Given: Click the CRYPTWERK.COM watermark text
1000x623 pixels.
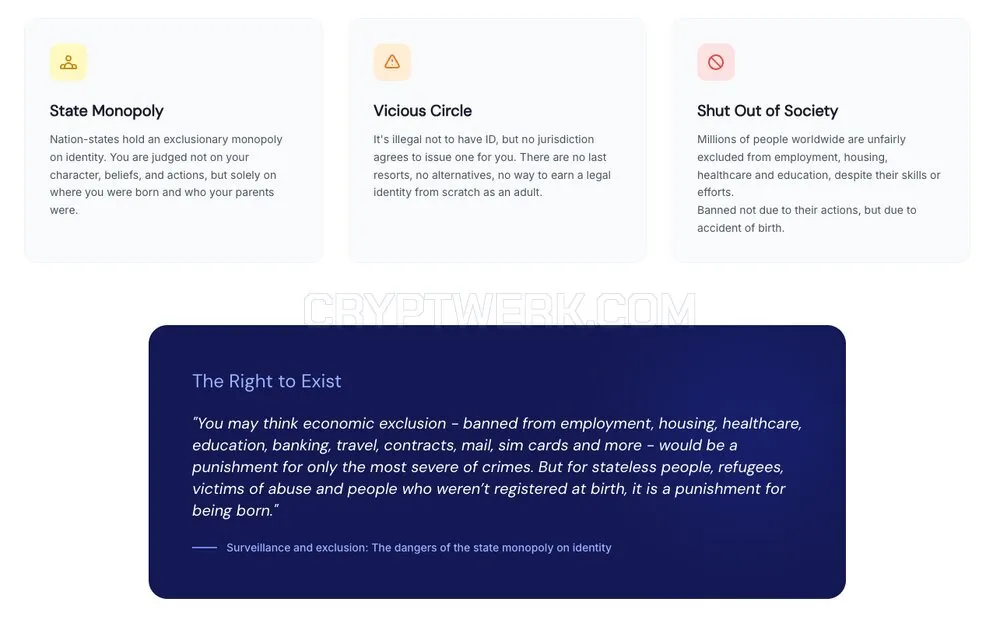Looking at the screenshot, I should tap(499, 309).
